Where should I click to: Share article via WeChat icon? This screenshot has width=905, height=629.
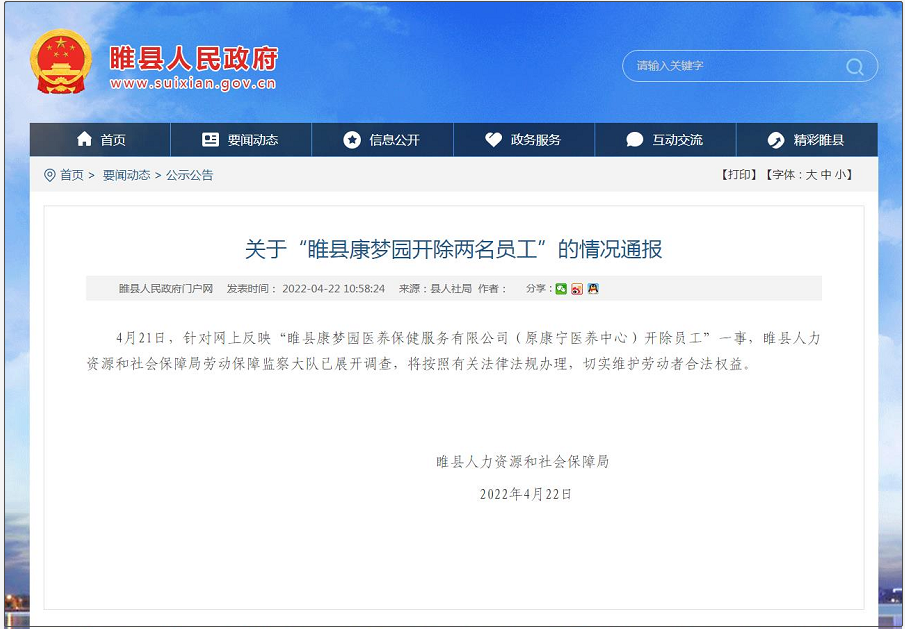tap(561, 289)
